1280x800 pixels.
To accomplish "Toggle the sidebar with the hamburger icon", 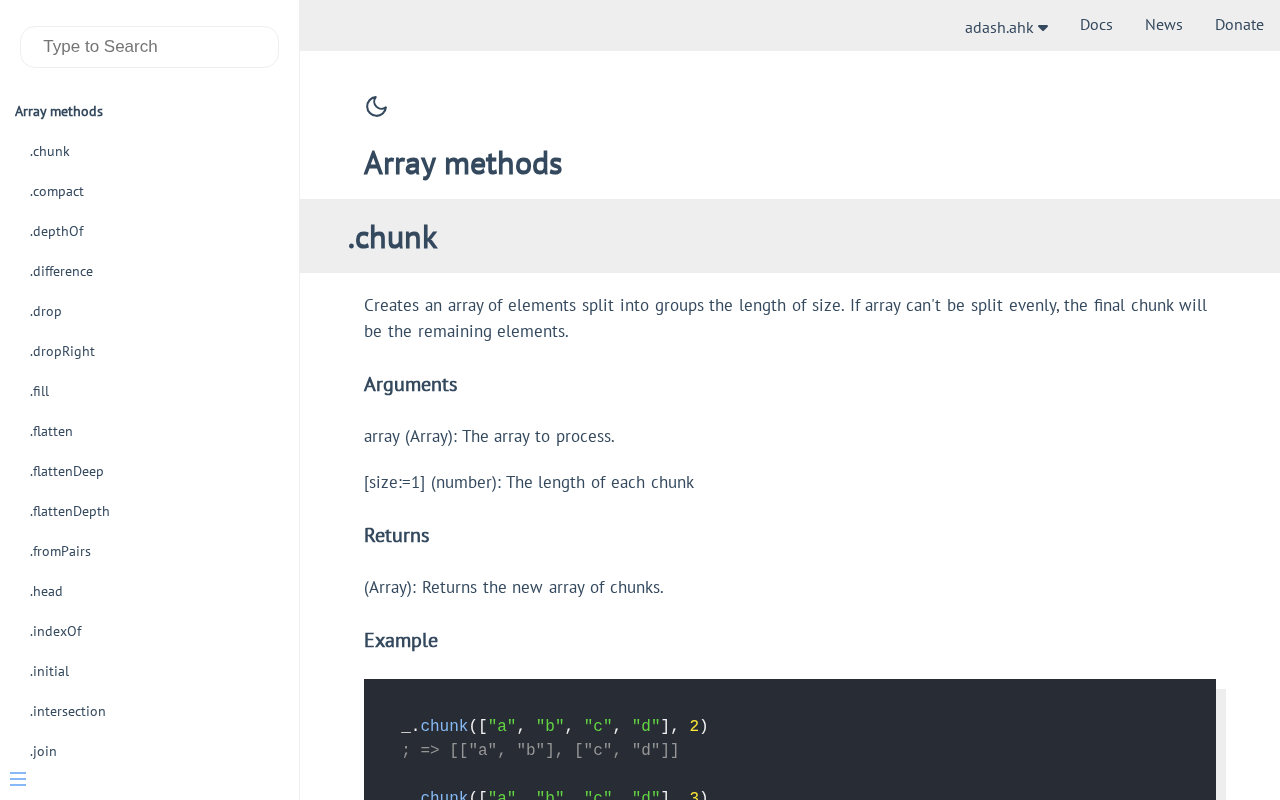I will [18, 779].
